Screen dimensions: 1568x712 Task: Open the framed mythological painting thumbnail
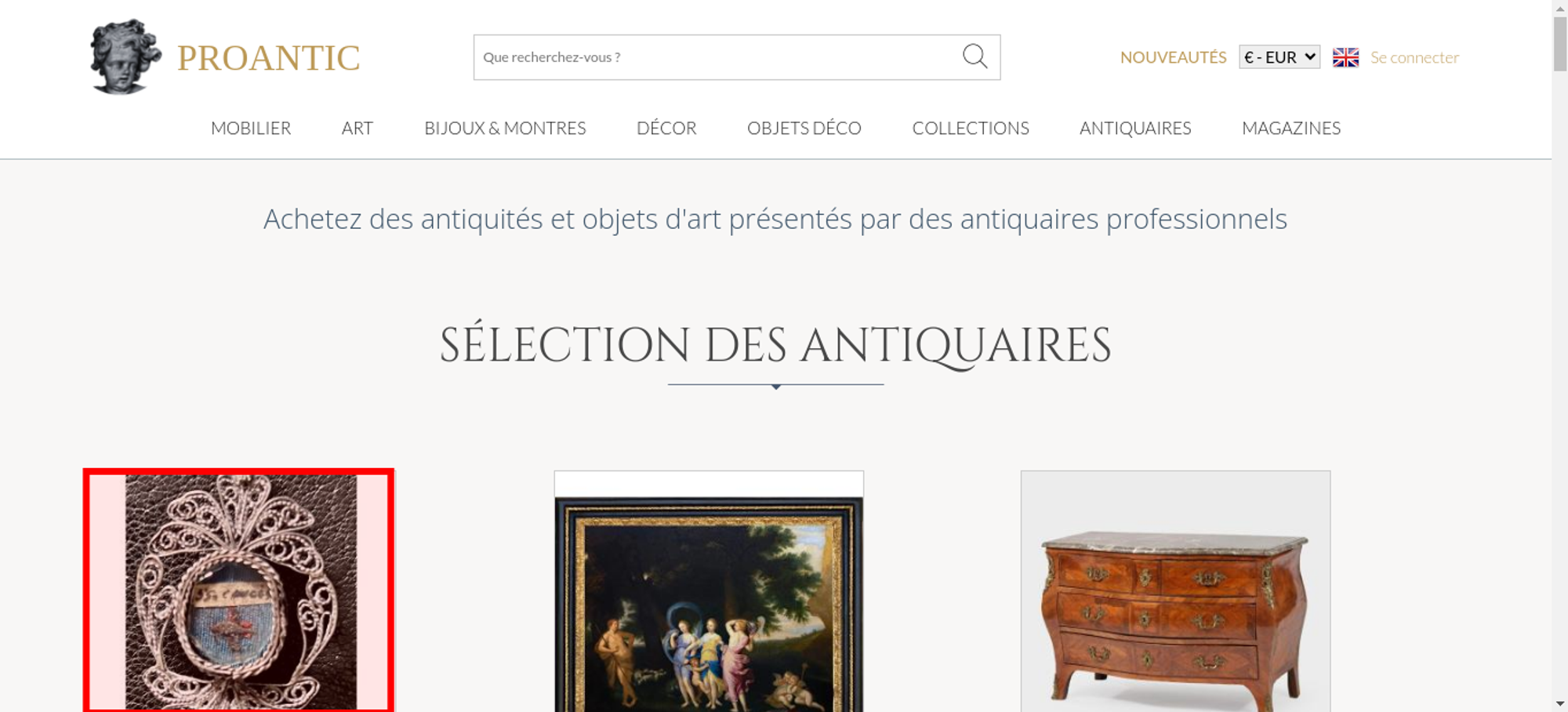pos(709,591)
